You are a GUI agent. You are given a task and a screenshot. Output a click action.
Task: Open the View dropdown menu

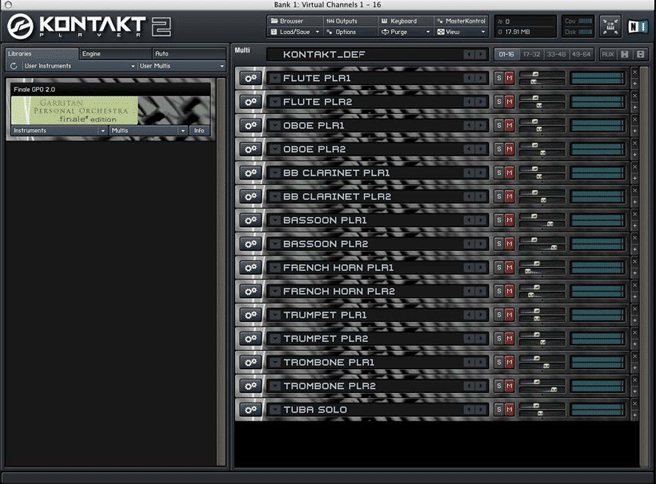pyautogui.click(x=461, y=32)
